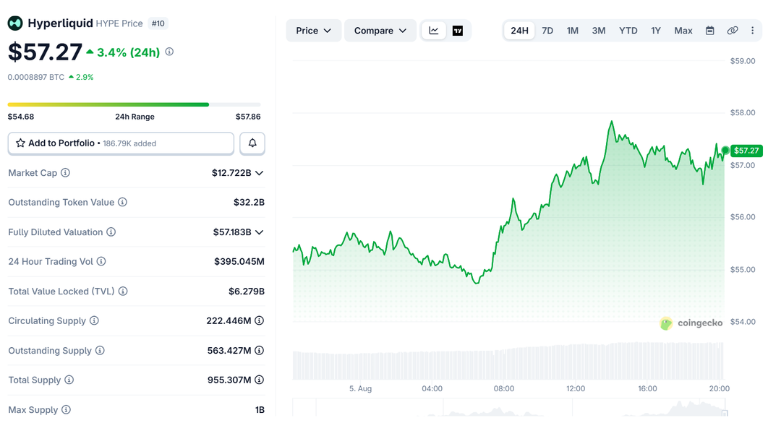Open info icon next to Outstanding Supply label
Screen dimensions: 768x432
(x=99, y=350)
